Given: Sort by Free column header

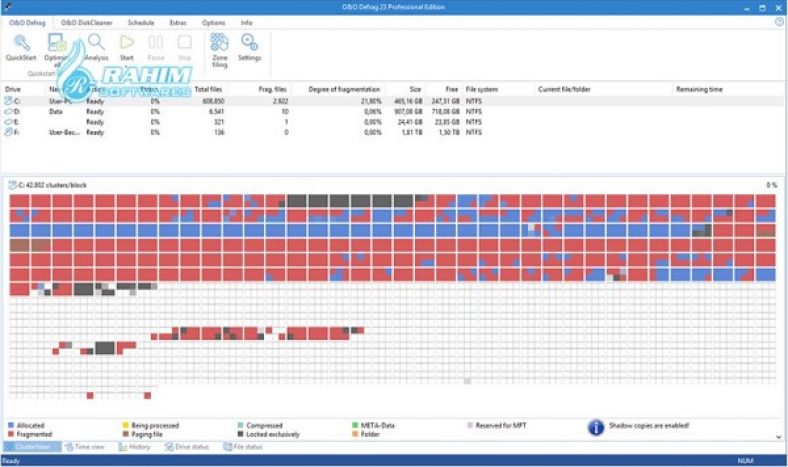Looking at the screenshot, I should pos(452,89).
